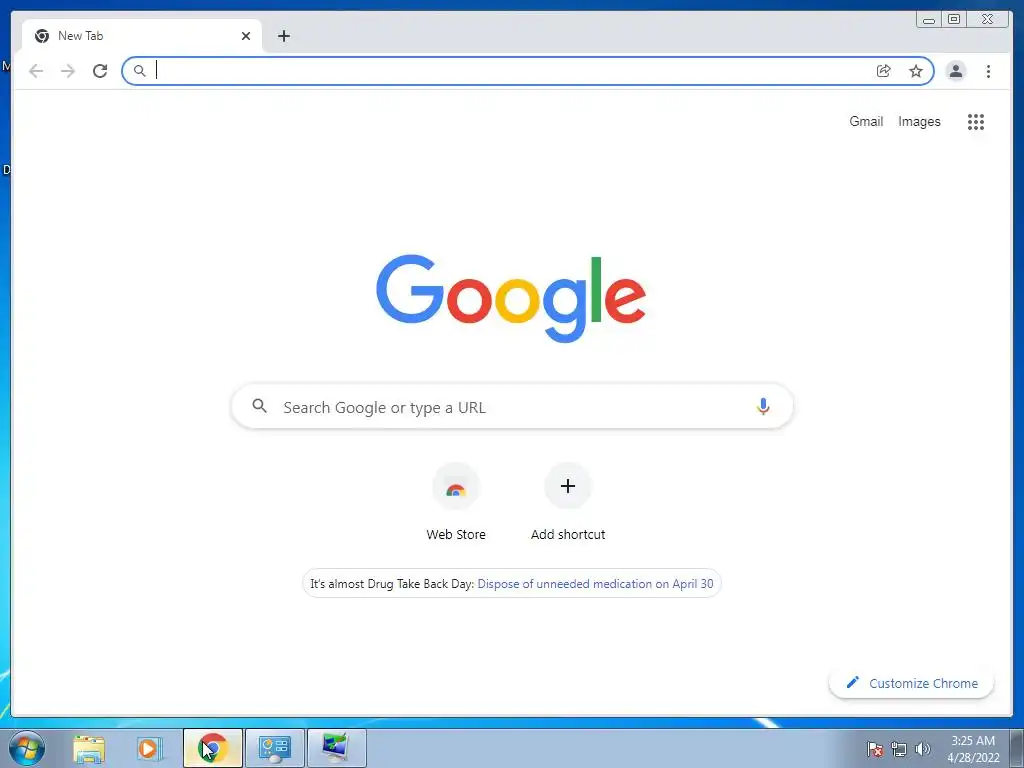Click the browser forward arrow
This screenshot has width=1024, height=768.
point(68,71)
